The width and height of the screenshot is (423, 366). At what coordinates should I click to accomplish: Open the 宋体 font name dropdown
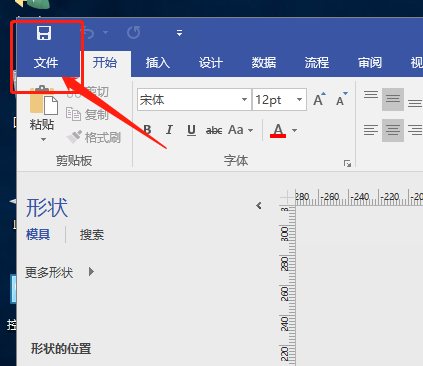click(x=244, y=100)
